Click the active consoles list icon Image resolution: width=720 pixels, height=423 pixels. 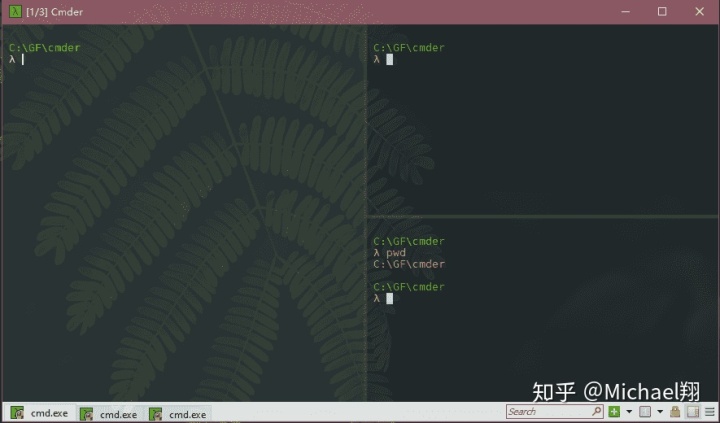point(645,412)
